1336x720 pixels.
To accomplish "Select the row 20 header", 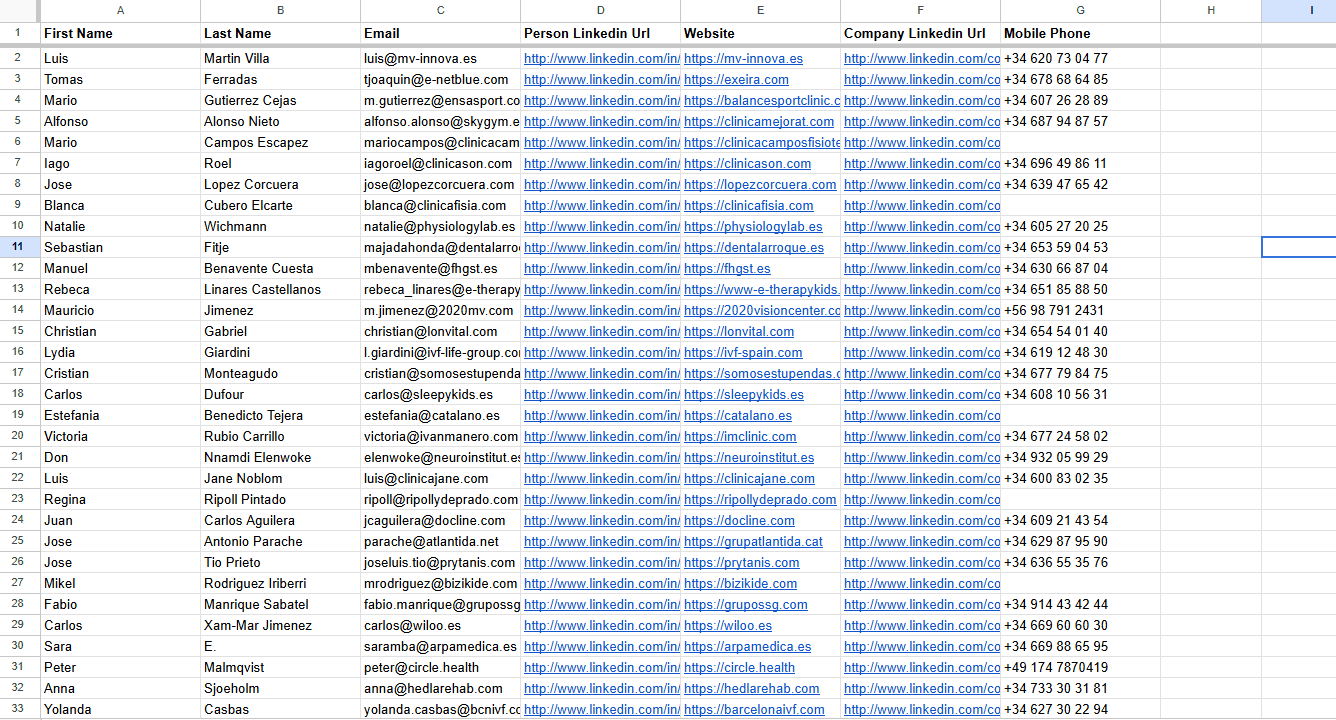I will coord(19,436).
